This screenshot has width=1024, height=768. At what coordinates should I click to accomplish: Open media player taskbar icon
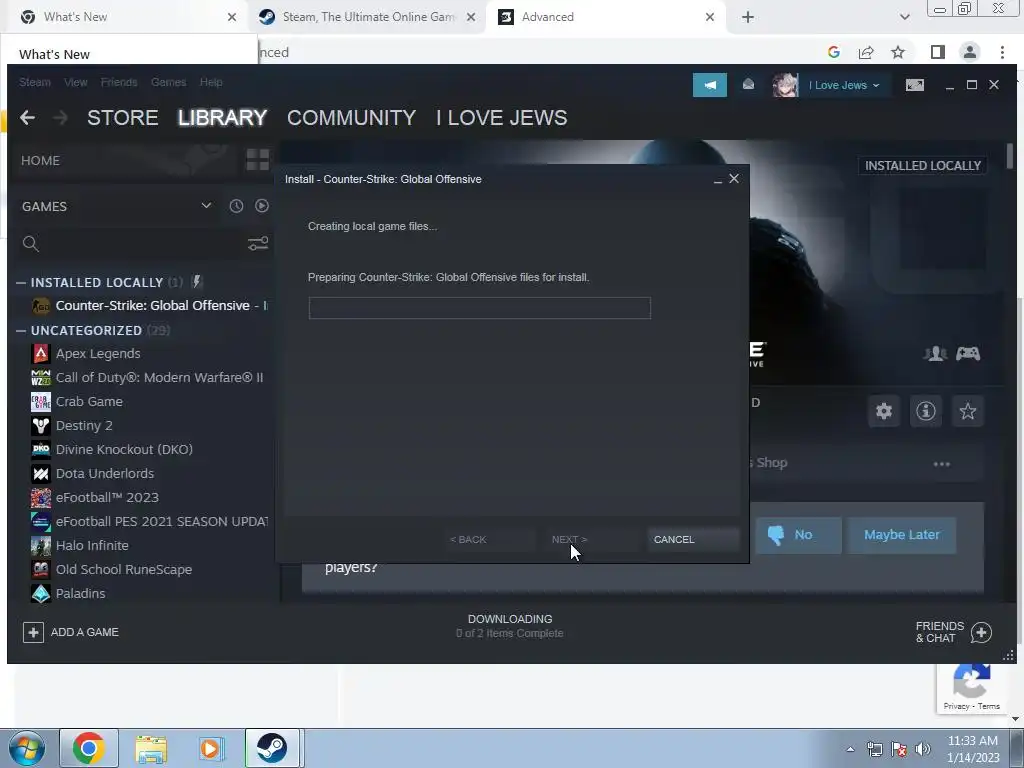pos(212,748)
